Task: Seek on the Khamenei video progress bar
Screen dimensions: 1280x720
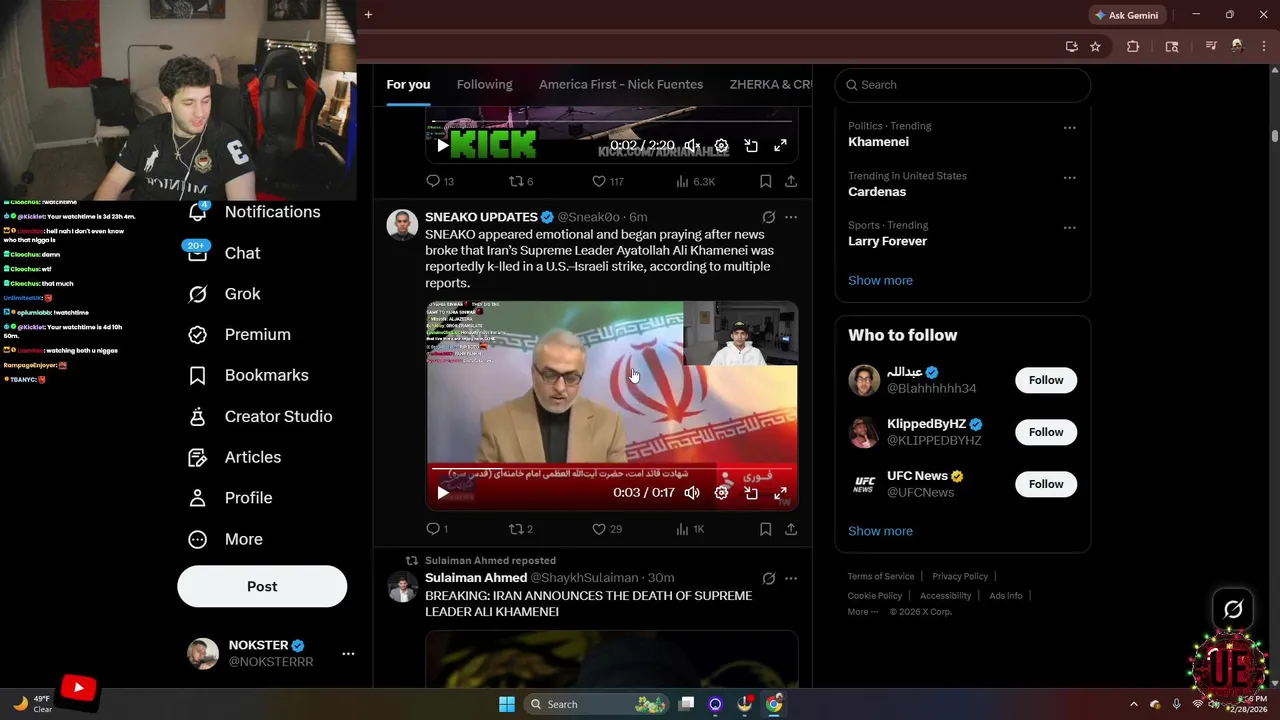Action: pyautogui.click(x=612, y=468)
